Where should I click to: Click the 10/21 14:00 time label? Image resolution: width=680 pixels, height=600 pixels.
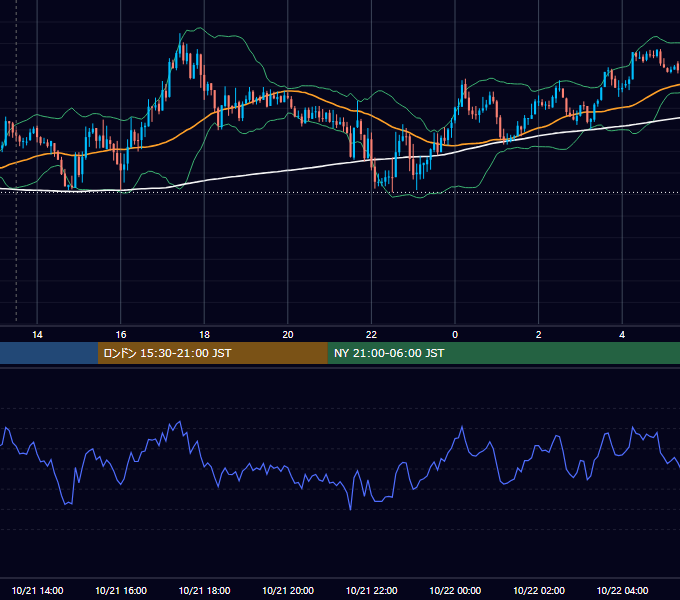pos(37,590)
